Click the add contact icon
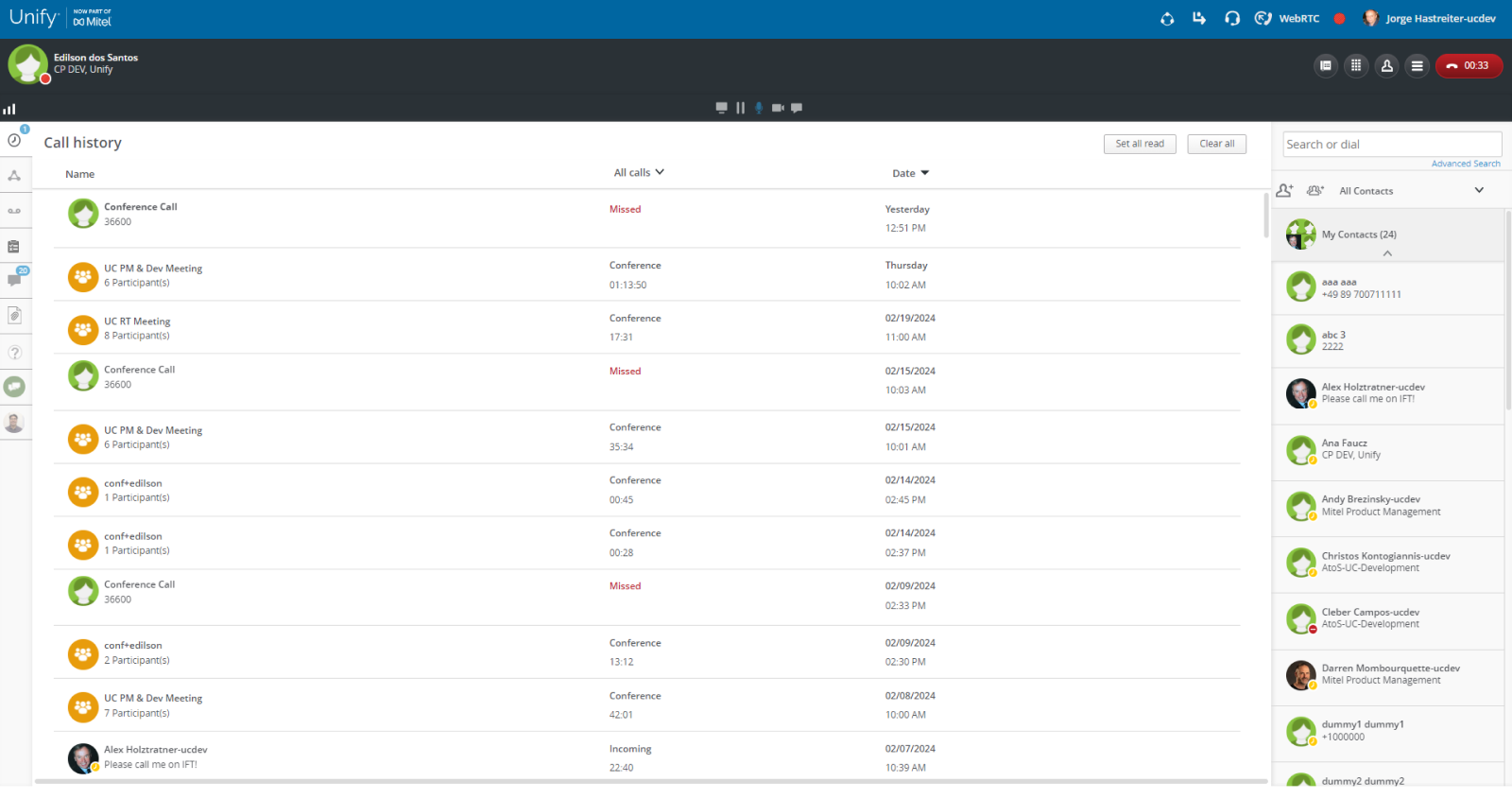 tap(1284, 190)
